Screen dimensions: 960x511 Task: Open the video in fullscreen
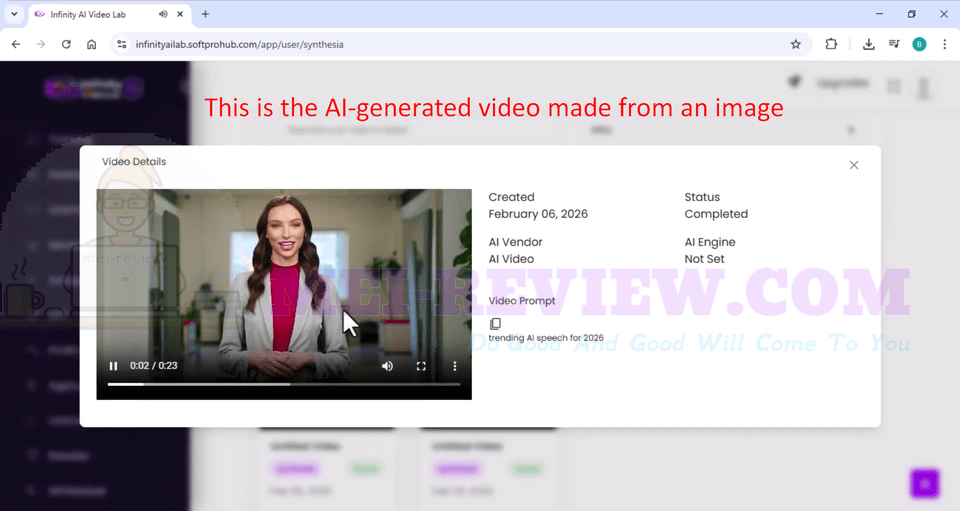pyautogui.click(x=421, y=366)
